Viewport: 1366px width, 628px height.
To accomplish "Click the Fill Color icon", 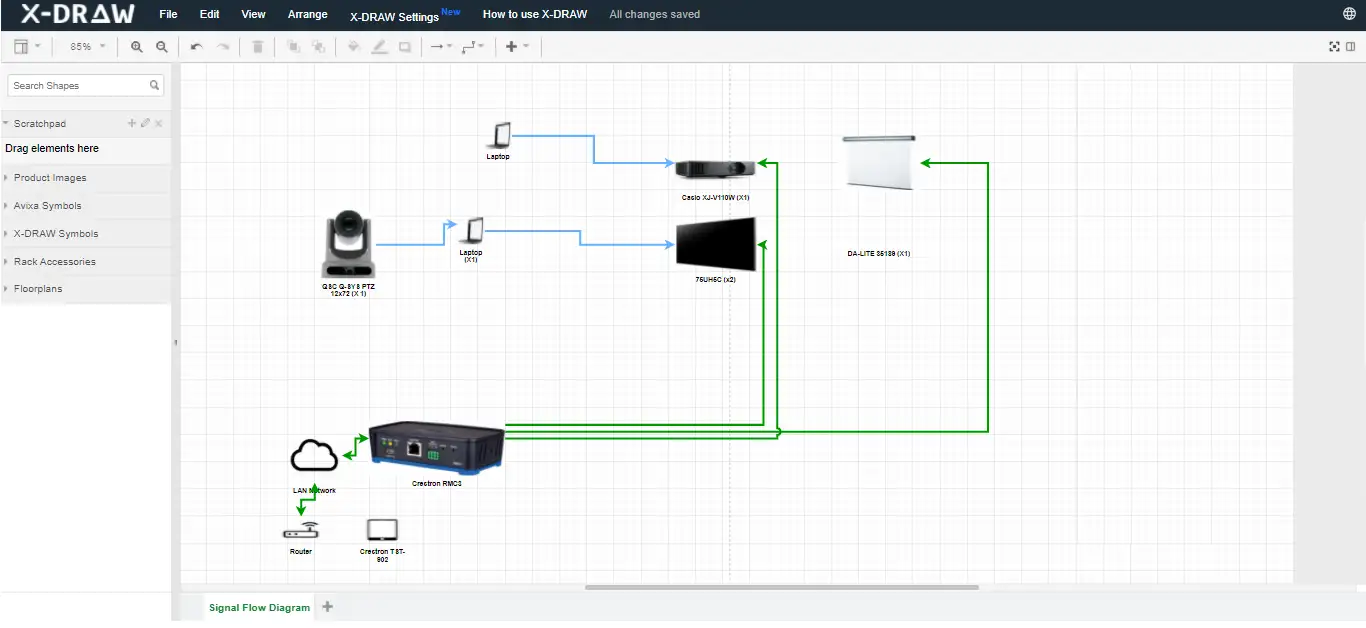I will pyautogui.click(x=354, y=46).
